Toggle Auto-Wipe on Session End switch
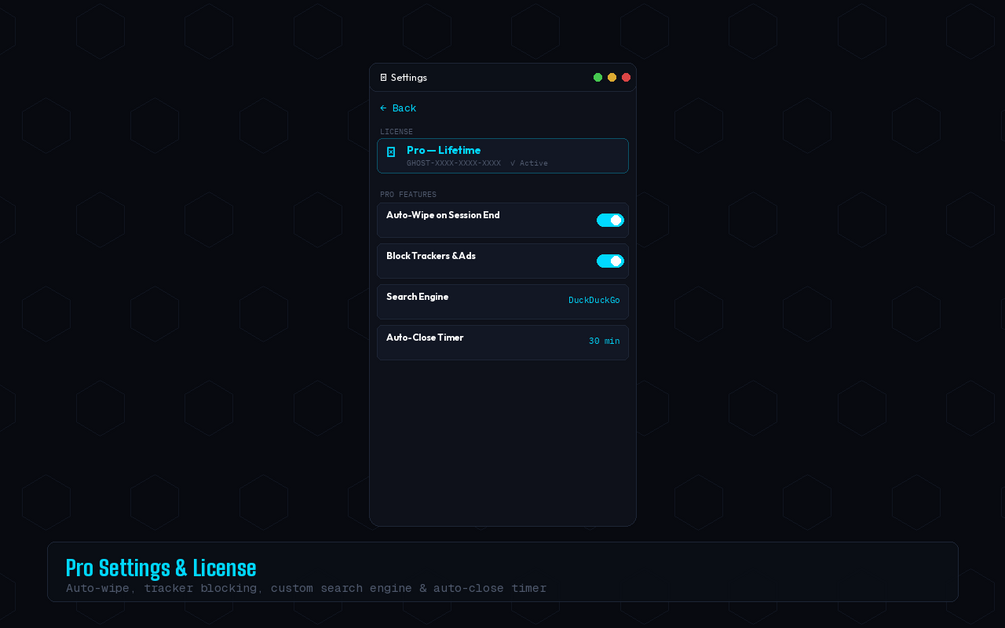 click(x=610, y=220)
